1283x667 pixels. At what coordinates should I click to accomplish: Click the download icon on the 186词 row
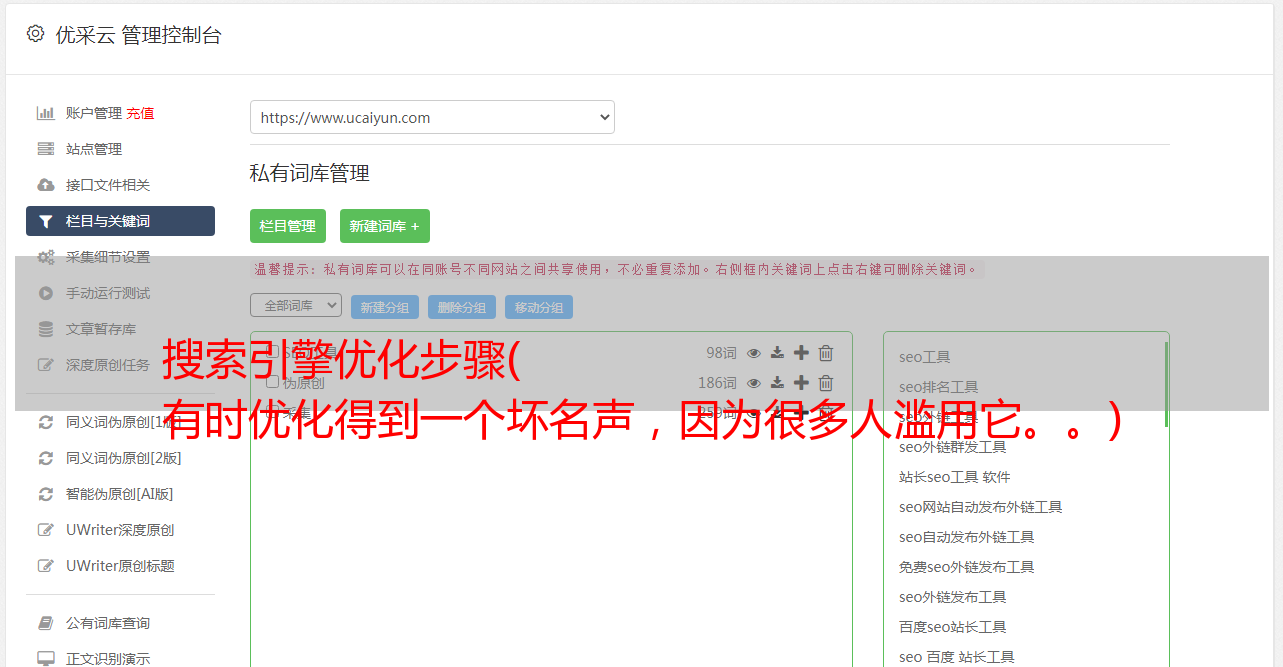tap(777, 383)
